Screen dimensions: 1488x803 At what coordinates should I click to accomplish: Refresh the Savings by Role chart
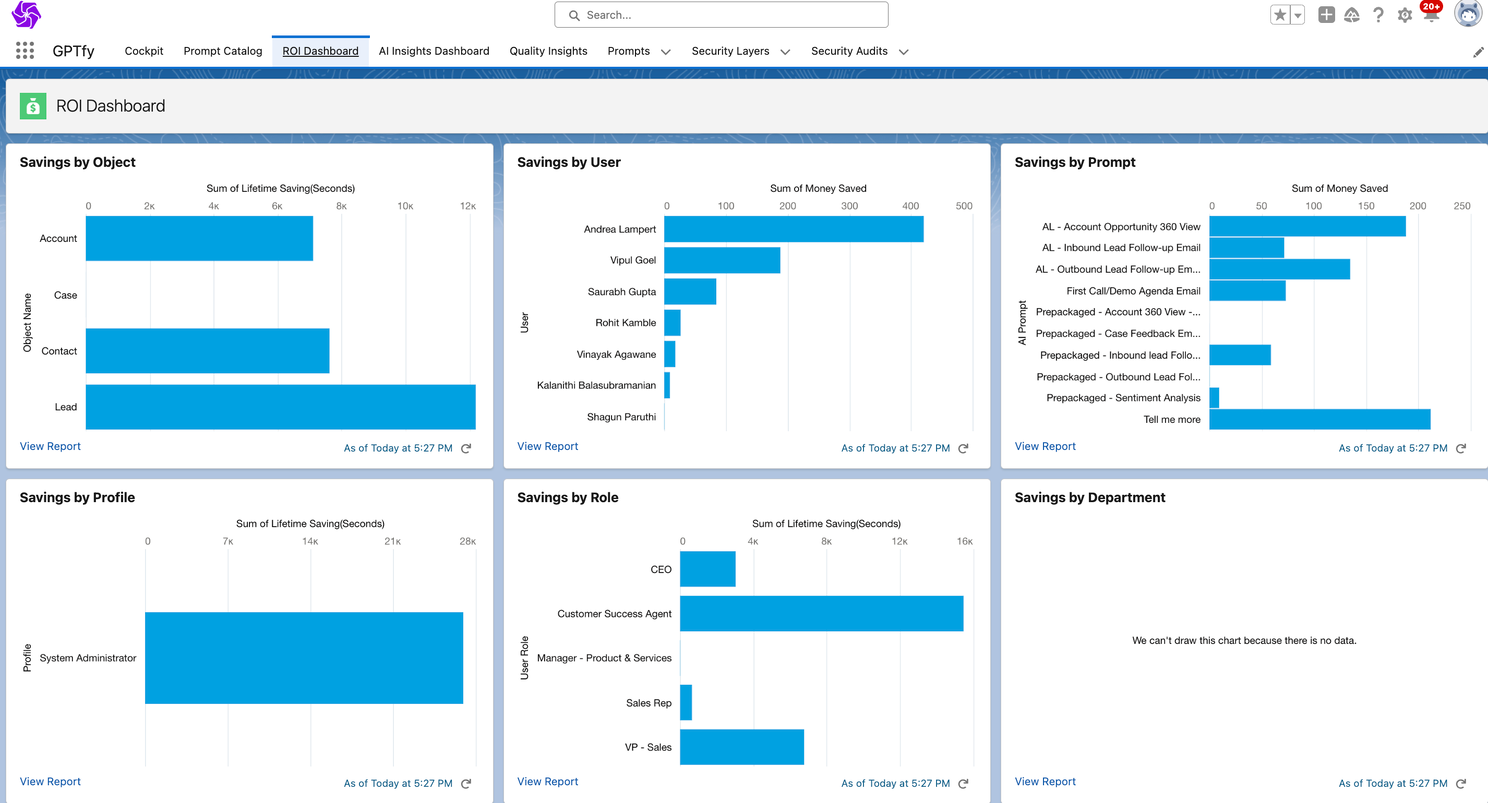(963, 783)
